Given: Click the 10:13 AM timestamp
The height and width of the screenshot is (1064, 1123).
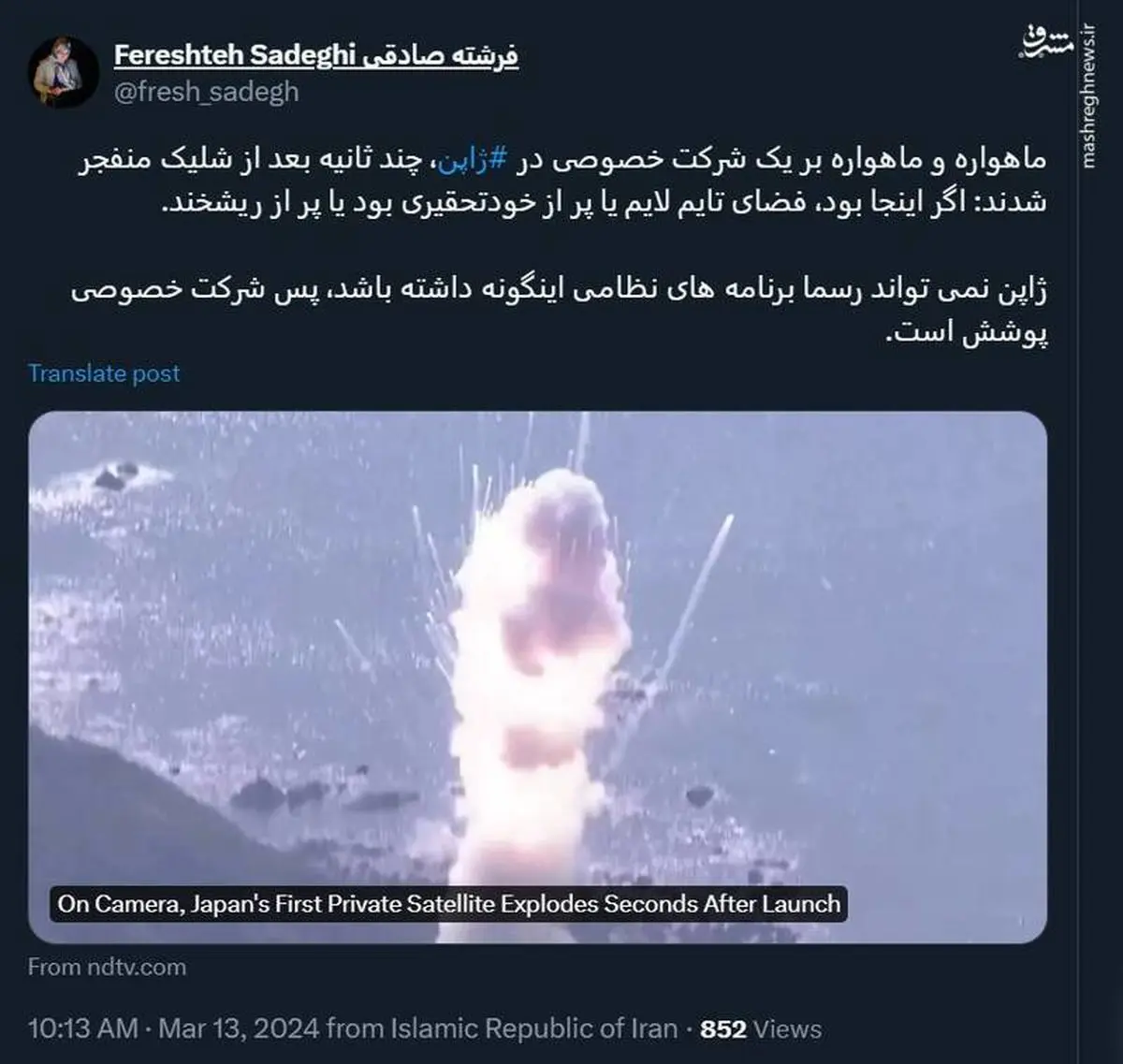Looking at the screenshot, I should click(83, 1028).
